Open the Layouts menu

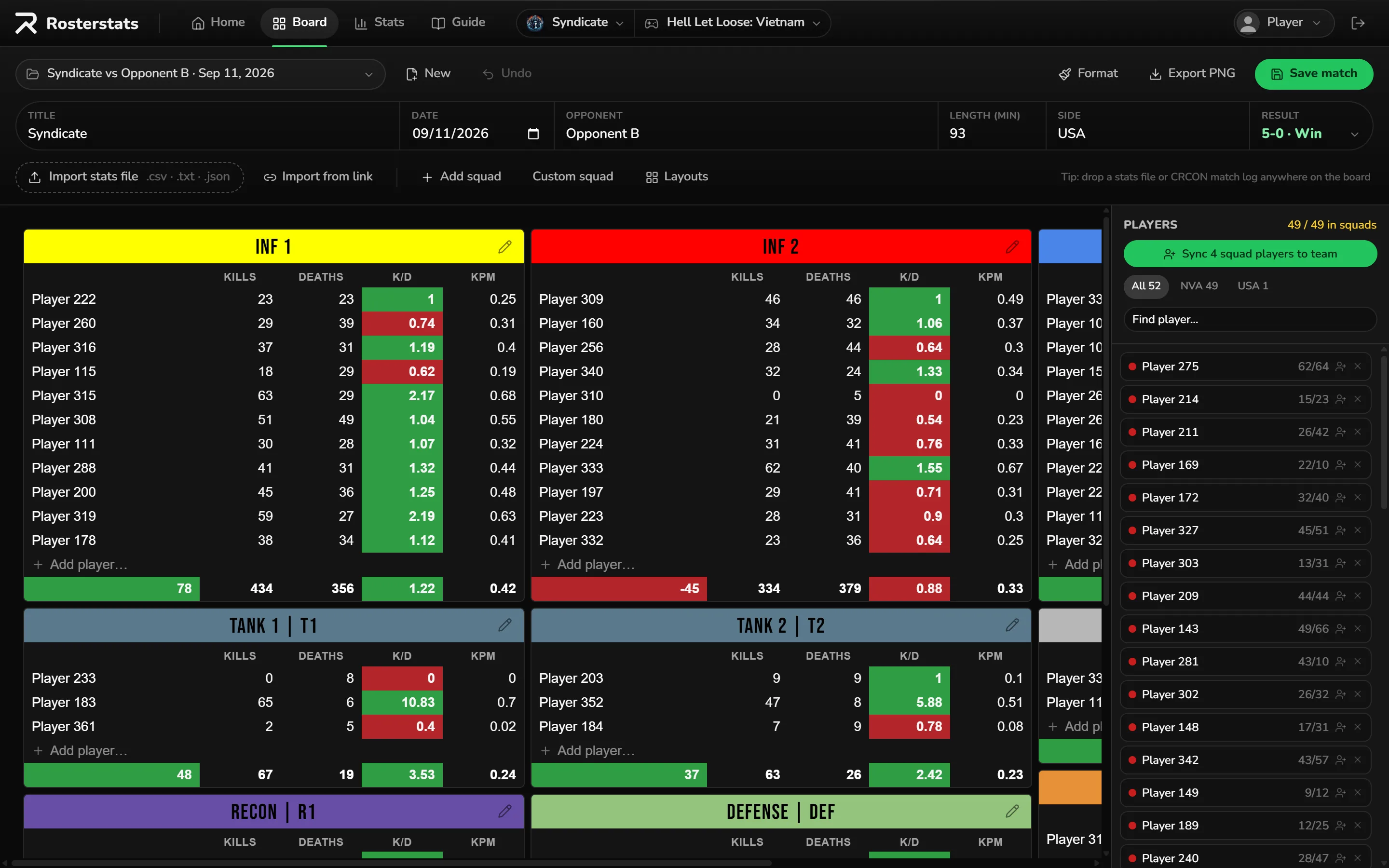(x=677, y=177)
